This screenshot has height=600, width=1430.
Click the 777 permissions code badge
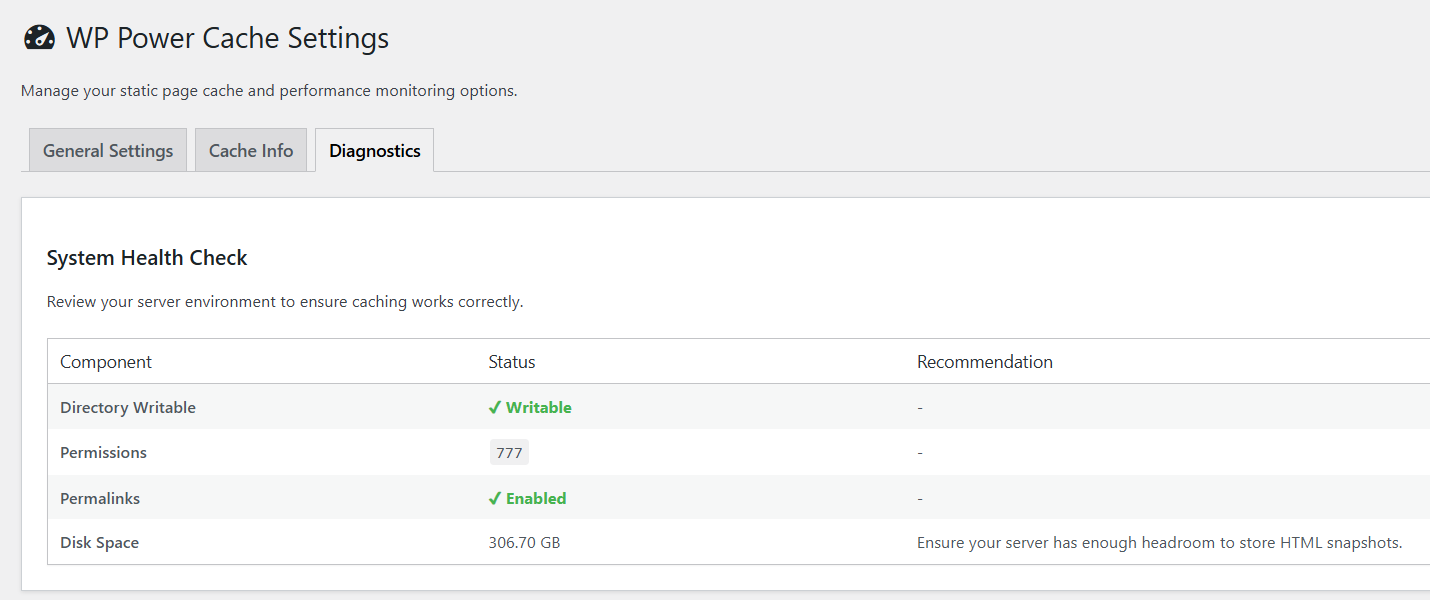tap(509, 452)
